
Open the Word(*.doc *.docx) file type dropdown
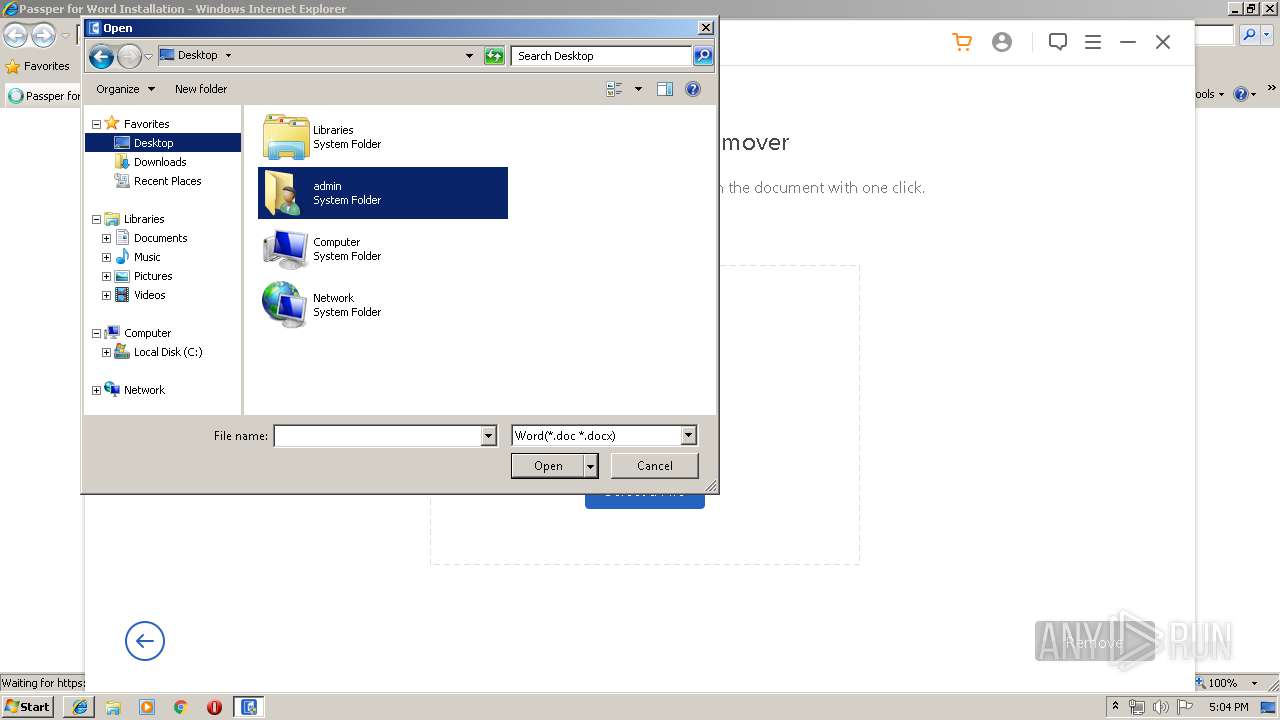[x=604, y=436]
